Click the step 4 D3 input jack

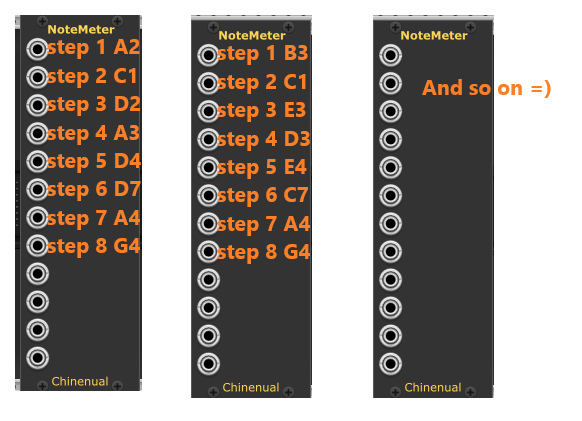[208, 140]
